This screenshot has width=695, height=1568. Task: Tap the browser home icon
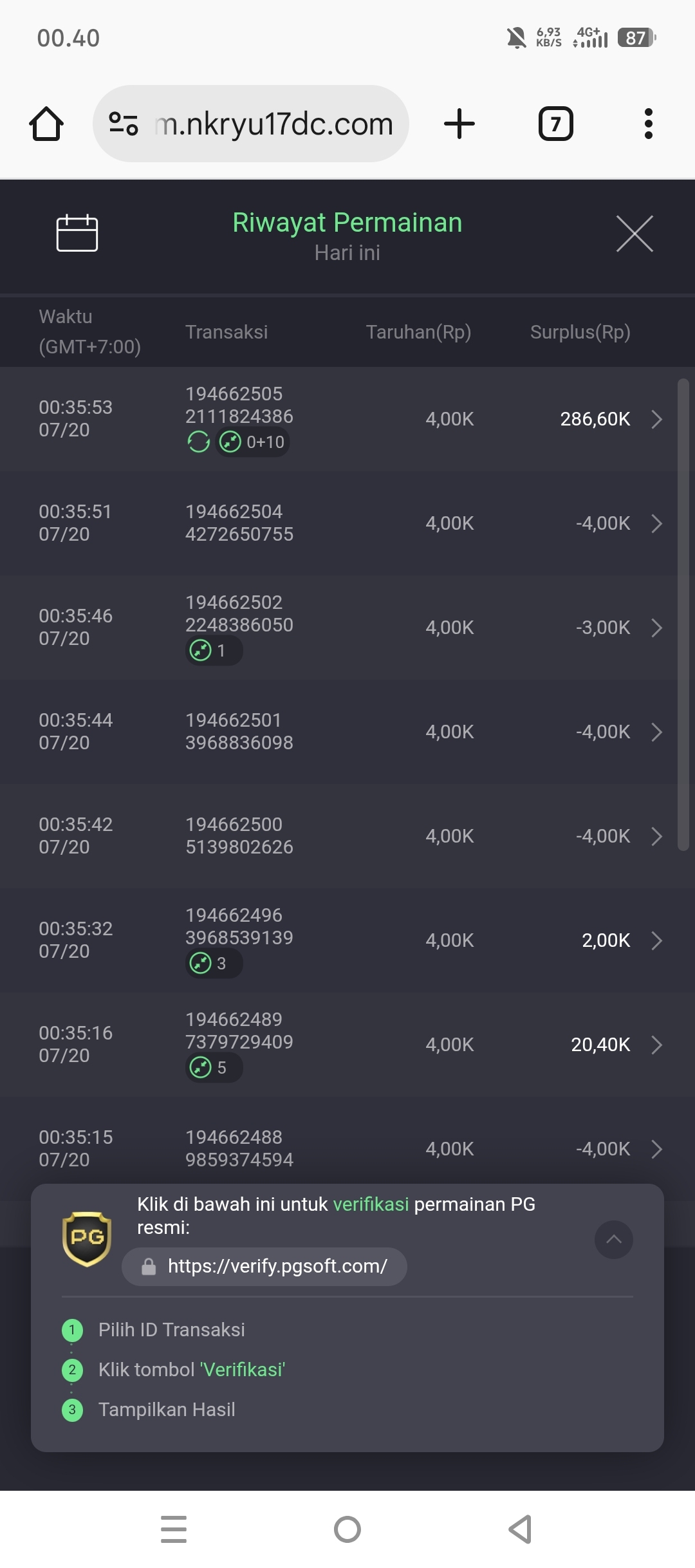(46, 124)
